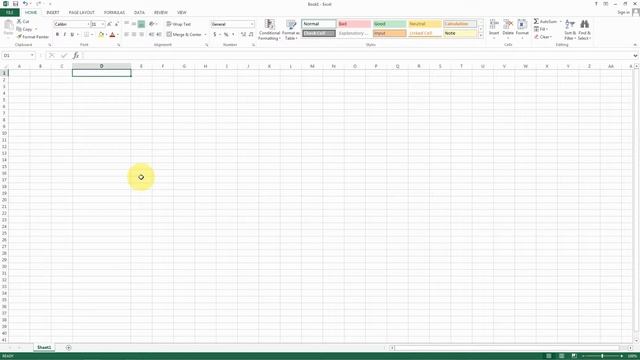Click the Percent Style icon
Viewport: 640px width, 360px height.
(226, 35)
